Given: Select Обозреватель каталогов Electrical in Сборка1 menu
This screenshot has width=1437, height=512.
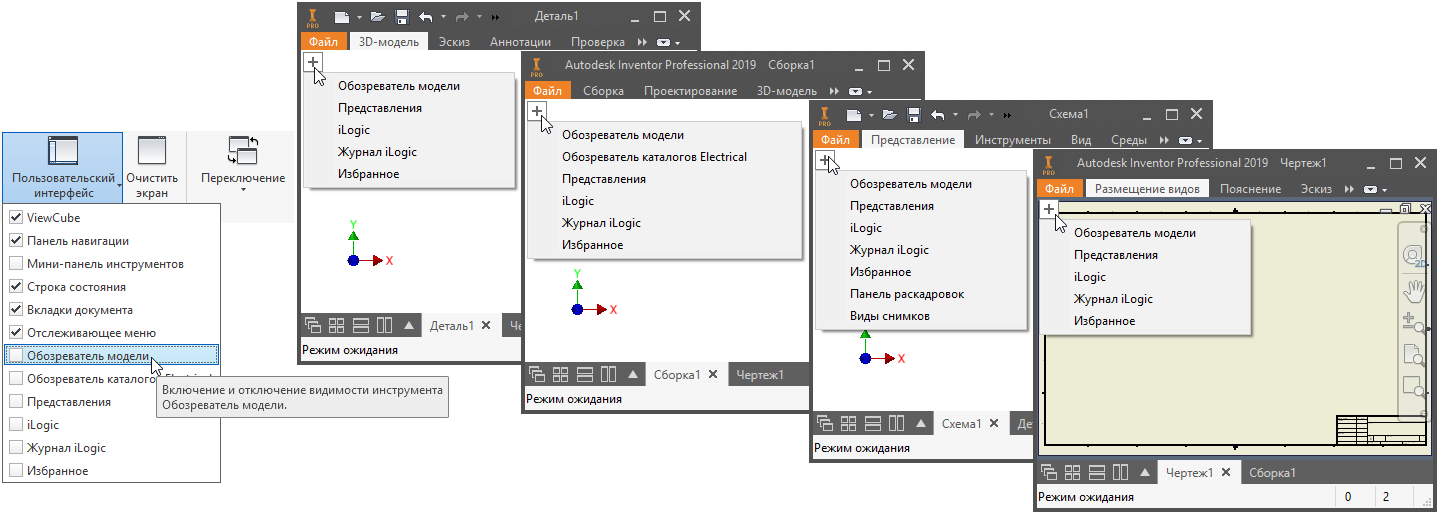Looking at the screenshot, I should 654,157.
